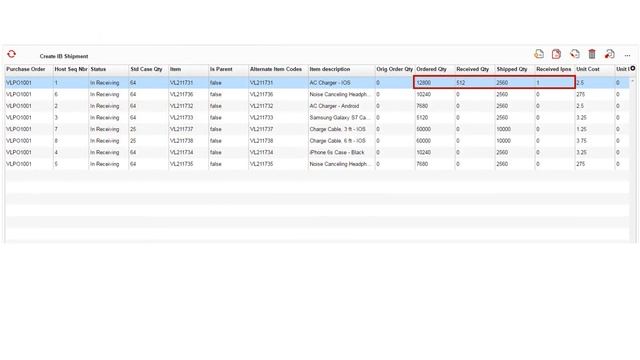This screenshot has height=360, width=640.
Task: Click Host Seq Nbr value 8
Action: click(x=56, y=141)
